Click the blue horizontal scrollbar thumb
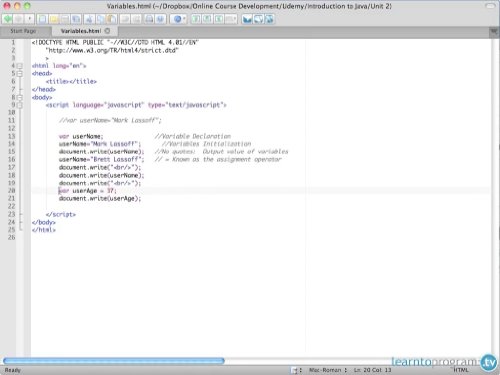 click(x=114, y=360)
